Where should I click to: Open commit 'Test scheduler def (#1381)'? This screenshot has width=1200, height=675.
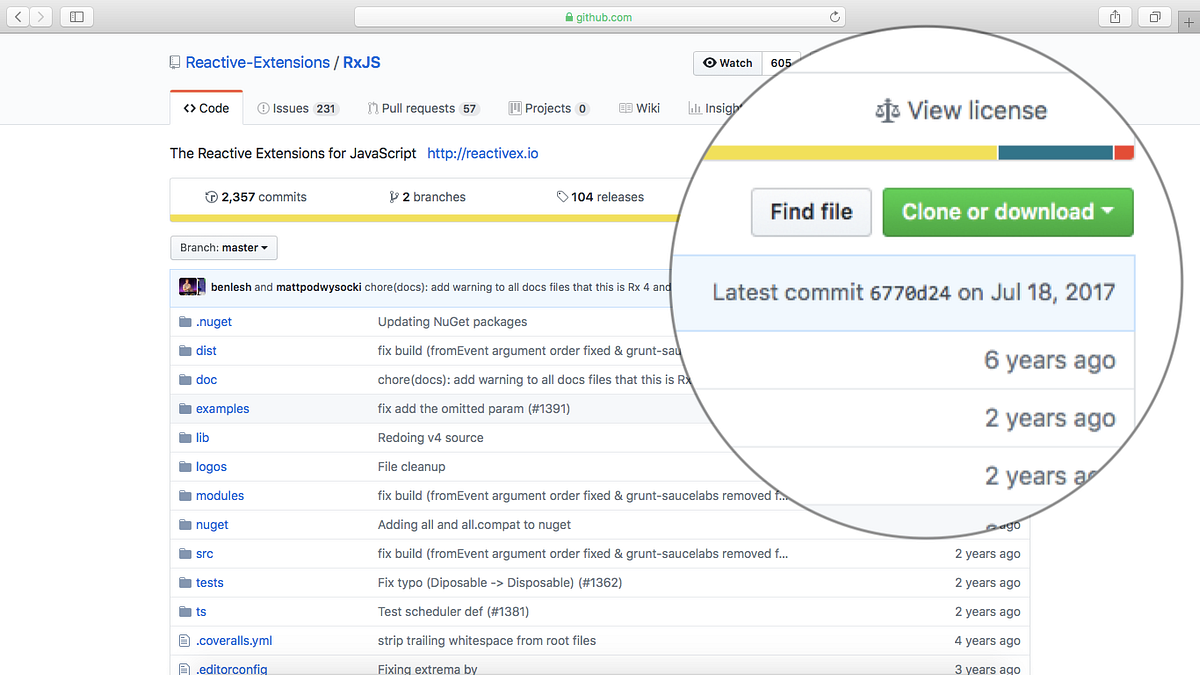(x=454, y=612)
